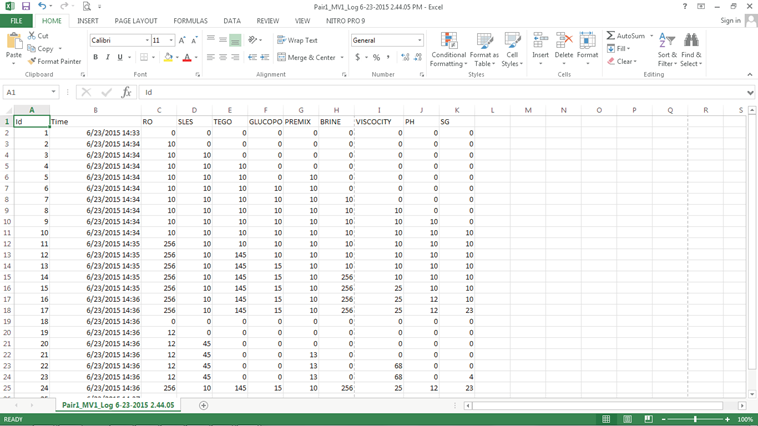The image size is (758, 426).
Task: Toggle align text right
Action: (235, 57)
